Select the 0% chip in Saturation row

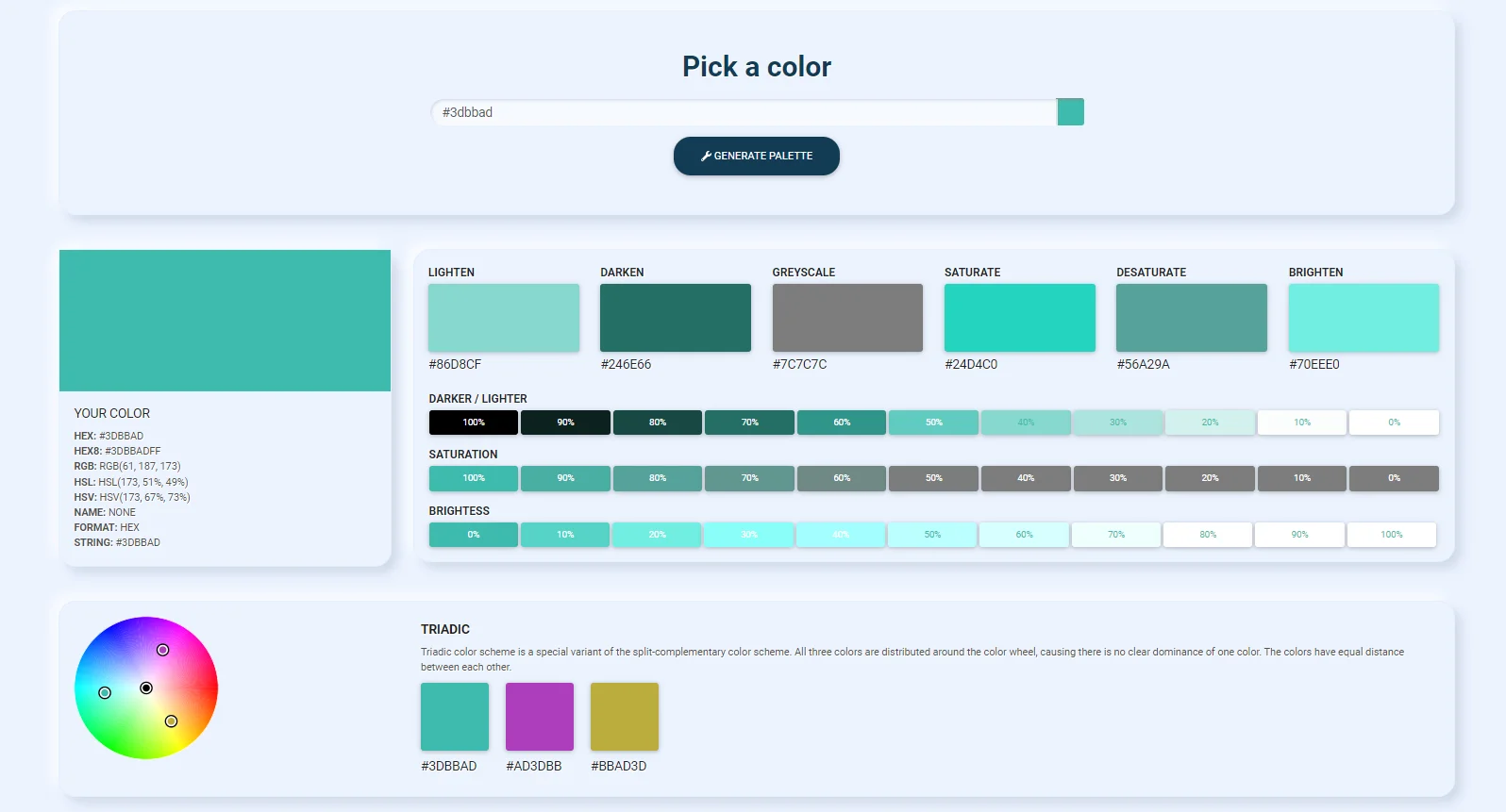(1394, 478)
